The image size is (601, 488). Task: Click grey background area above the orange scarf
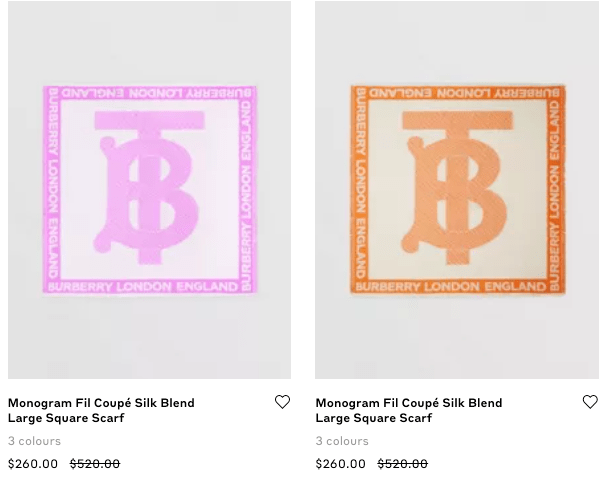pos(457,40)
